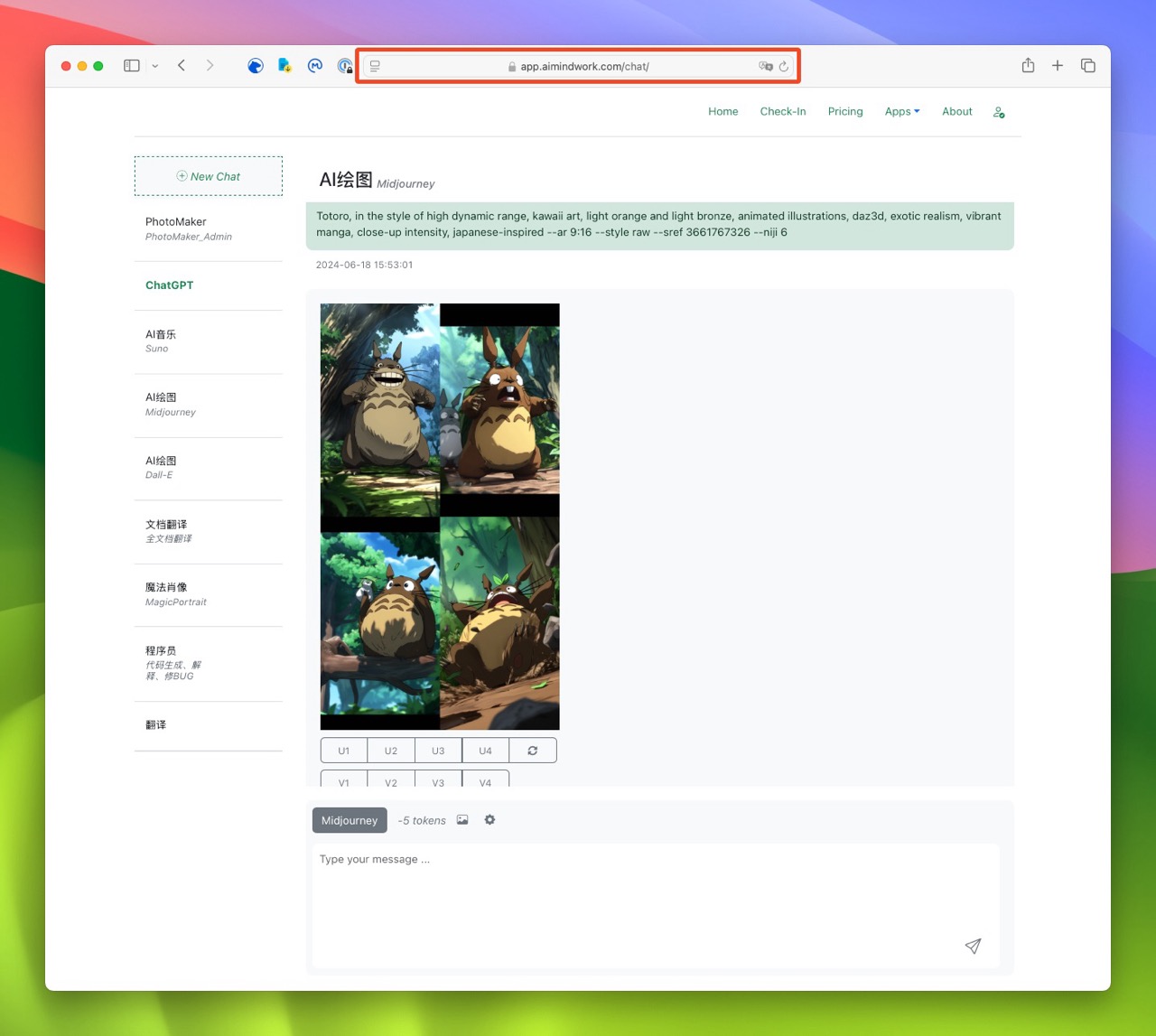Click the 2024-06-18 15:53:01 timestamp
The image size is (1156, 1036).
point(364,265)
